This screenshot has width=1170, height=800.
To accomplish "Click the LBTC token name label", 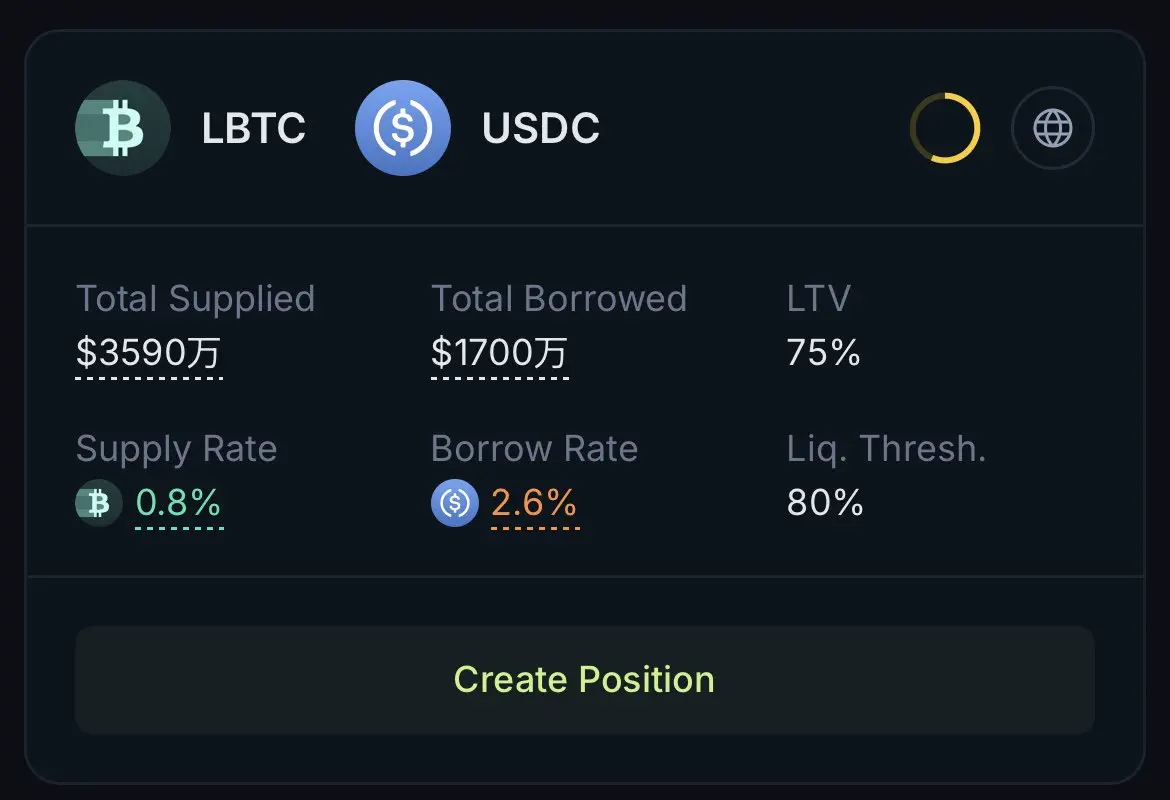I will coord(254,128).
